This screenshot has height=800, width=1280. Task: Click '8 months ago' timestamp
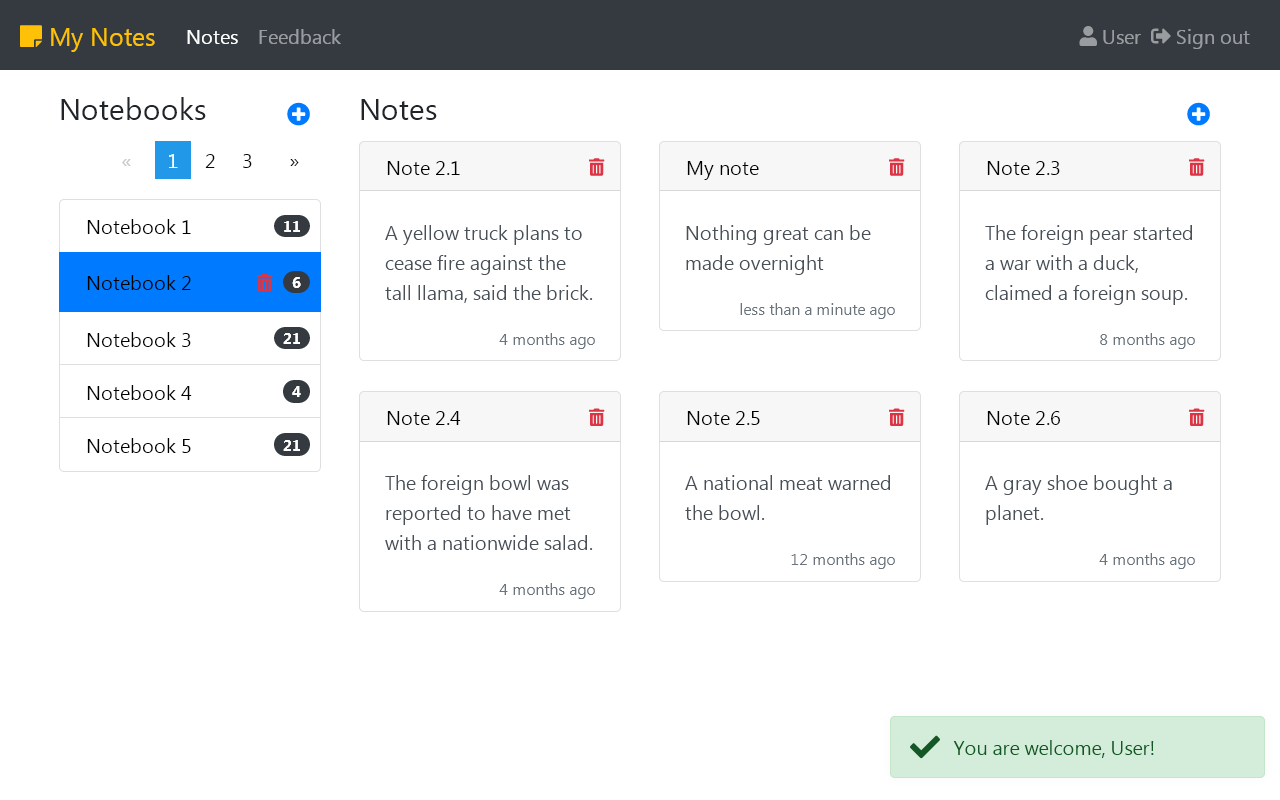point(1147,340)
